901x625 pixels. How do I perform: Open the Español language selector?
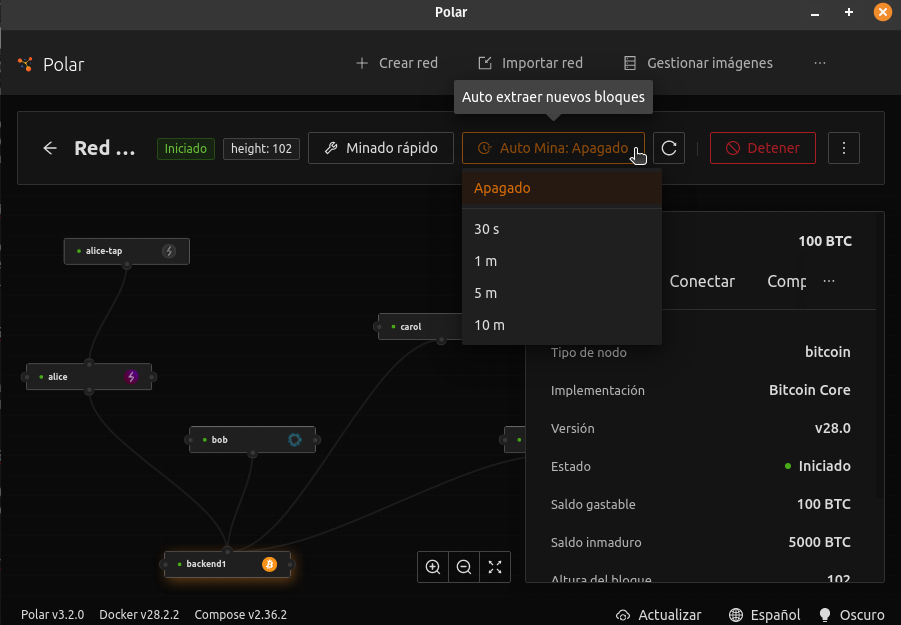pyautogui.click(x=765, y=615)
